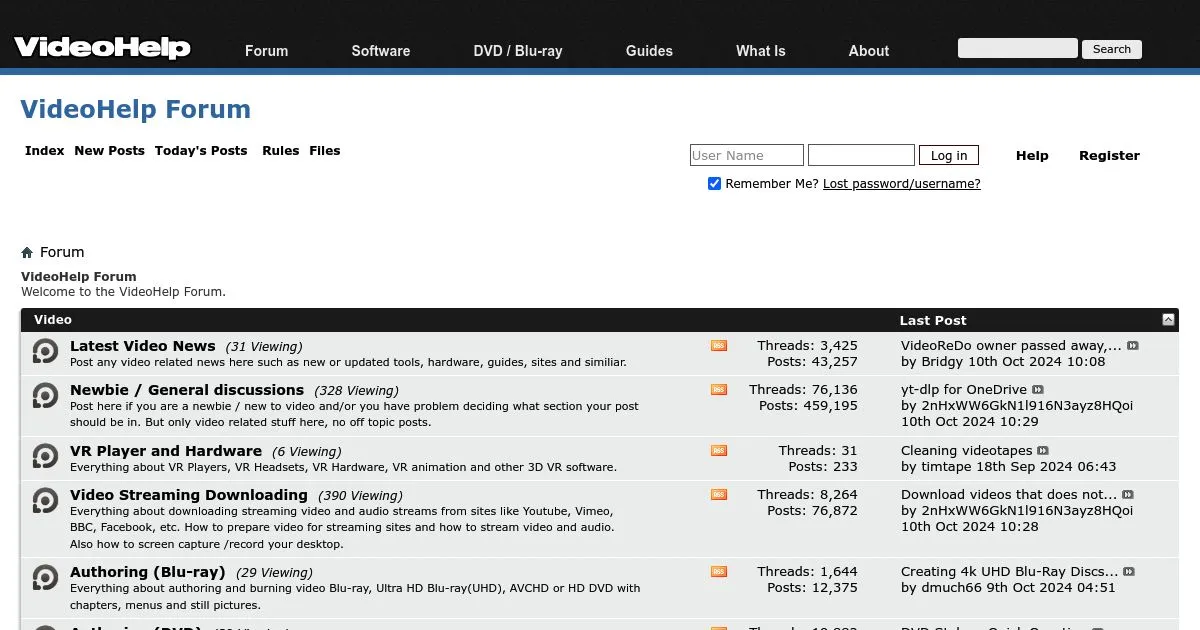Open the About menu

click(869, 51)
